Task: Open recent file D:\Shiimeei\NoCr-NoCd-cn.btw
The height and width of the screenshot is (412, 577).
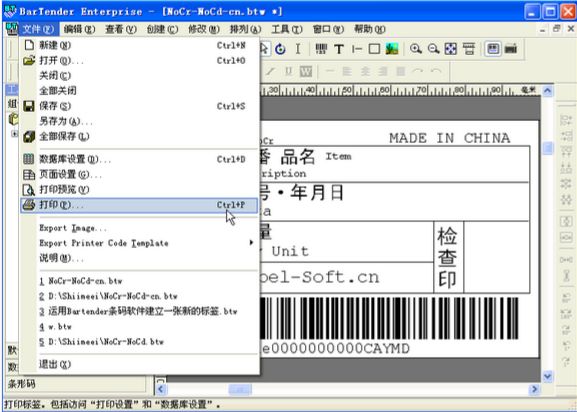Action: point(140,296)
